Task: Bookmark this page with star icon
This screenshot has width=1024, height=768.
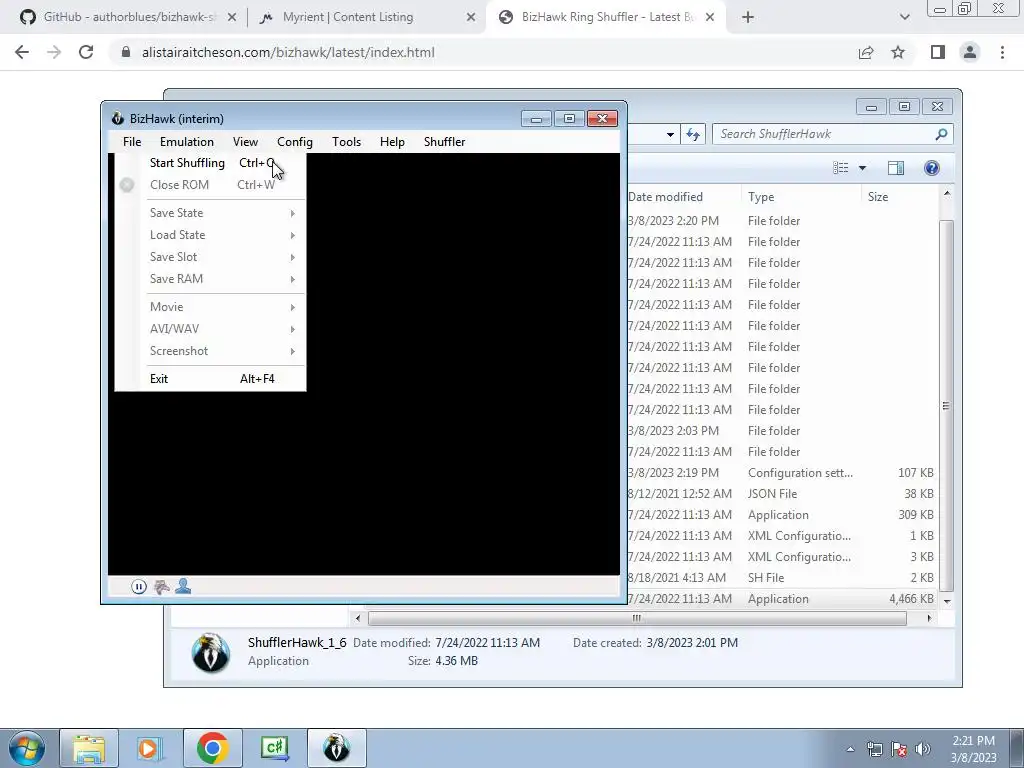Action: tap(899, 52)
